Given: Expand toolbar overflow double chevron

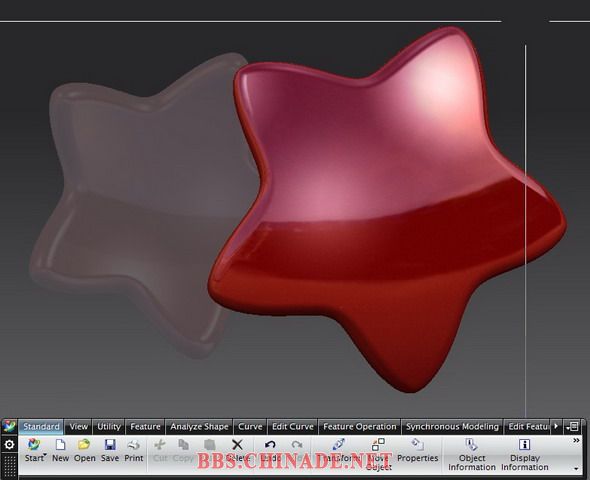Looking at the screenshot, I should [576, 441].
